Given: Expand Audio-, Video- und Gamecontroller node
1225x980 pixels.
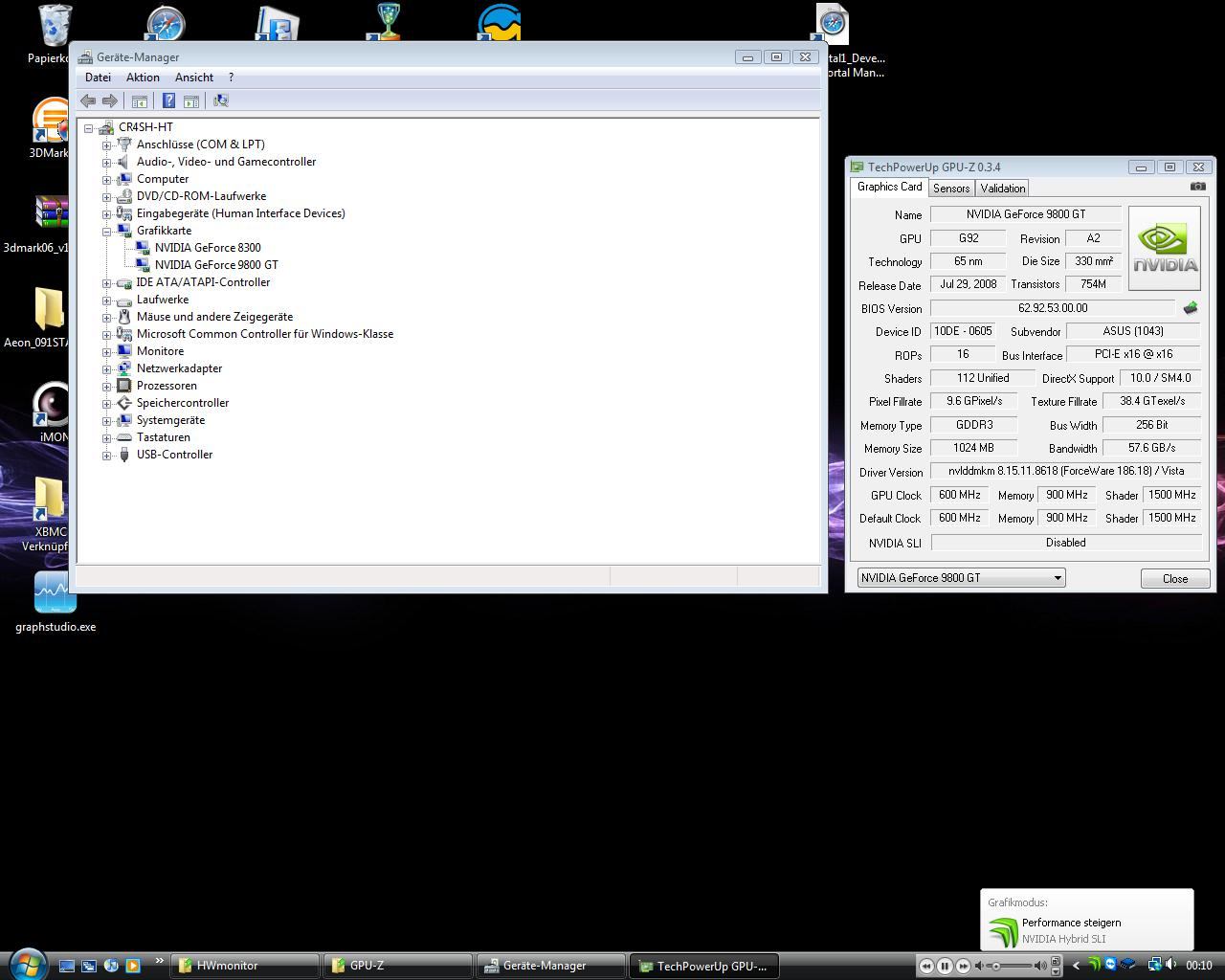Looking at the screenshot, I should [107, 162].
